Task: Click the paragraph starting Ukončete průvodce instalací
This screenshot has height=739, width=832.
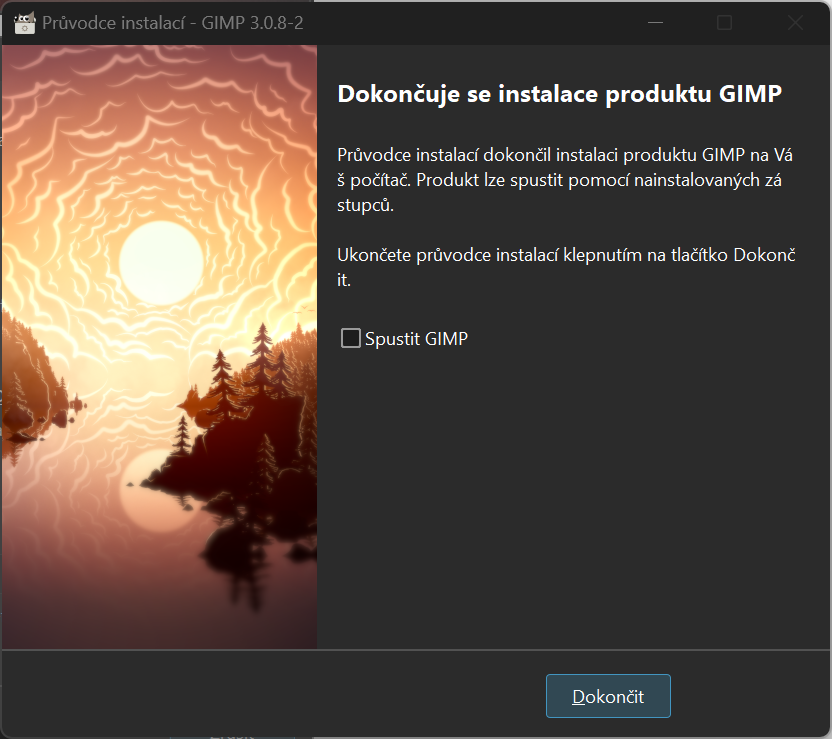Action: (567, 267)
